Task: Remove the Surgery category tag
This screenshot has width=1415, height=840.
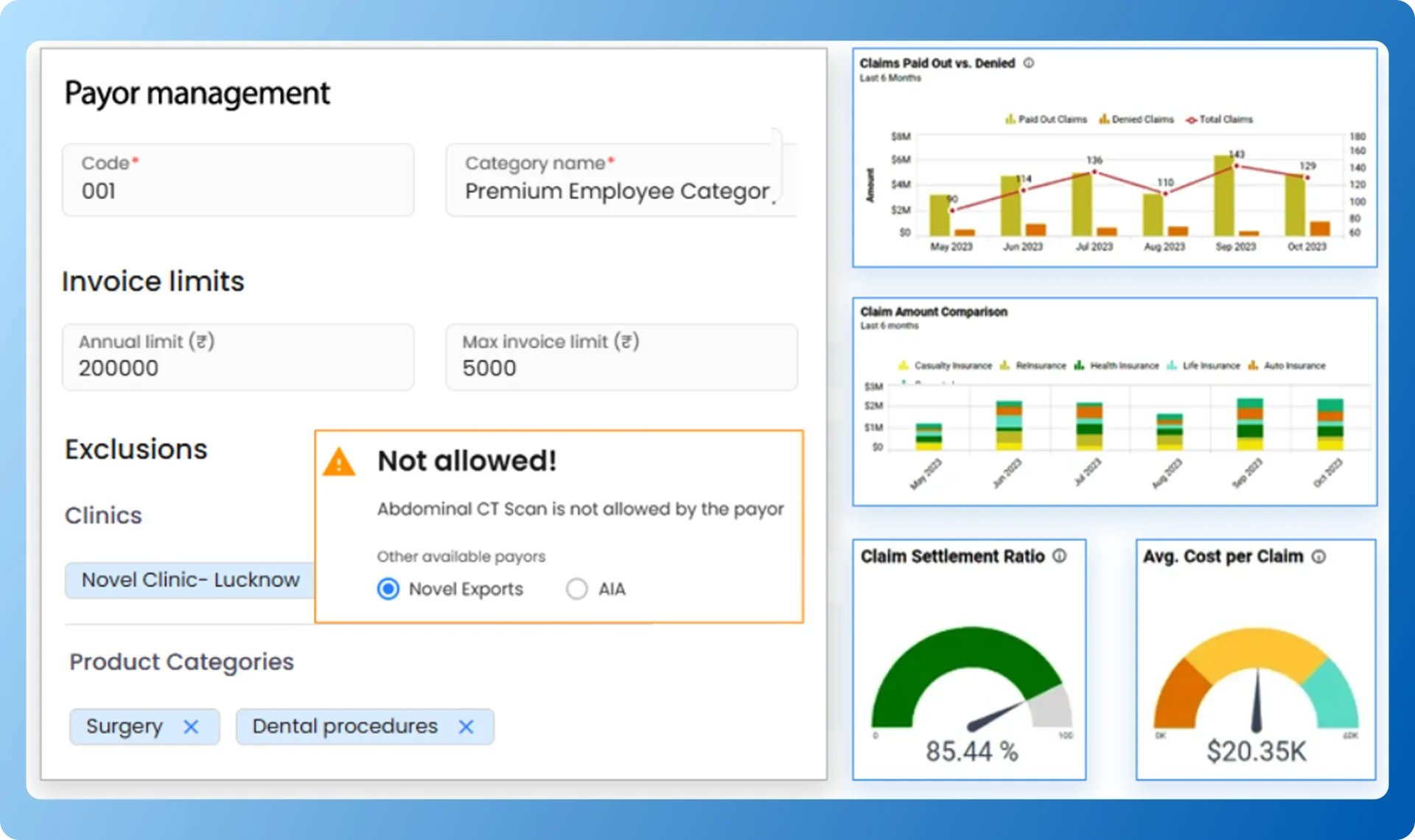Action: (x=191, y=727)
